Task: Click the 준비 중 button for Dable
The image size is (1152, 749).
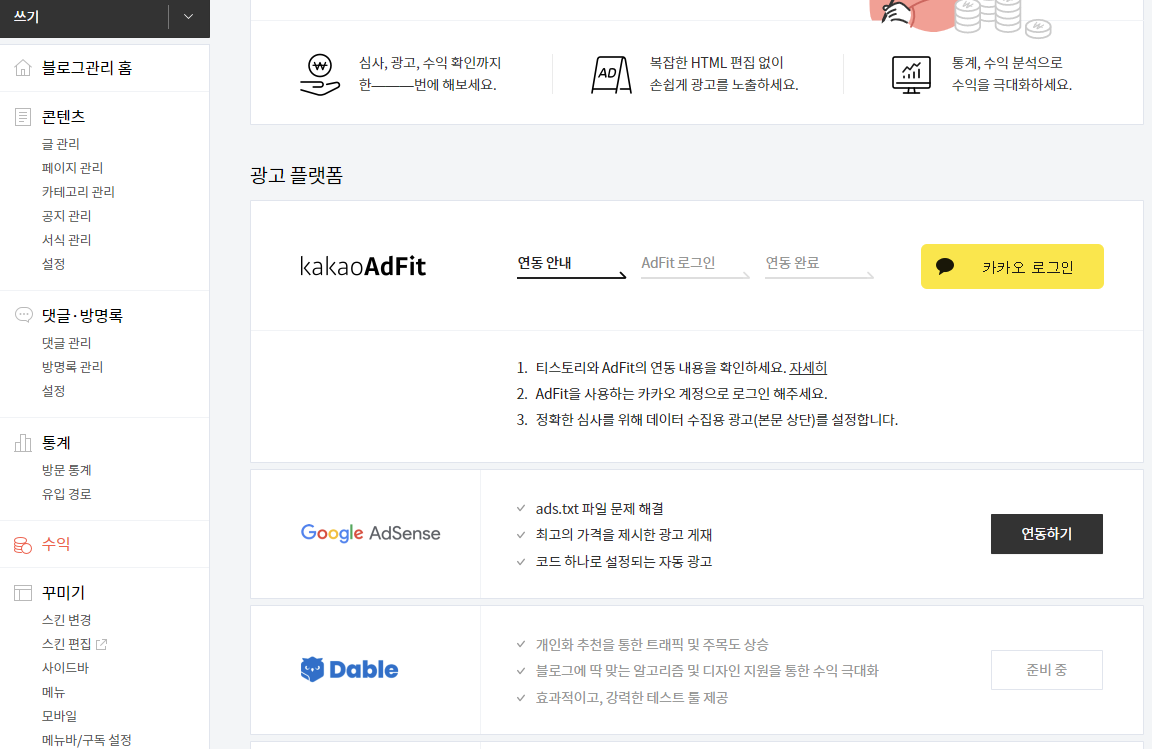Action: (1046, 670)
